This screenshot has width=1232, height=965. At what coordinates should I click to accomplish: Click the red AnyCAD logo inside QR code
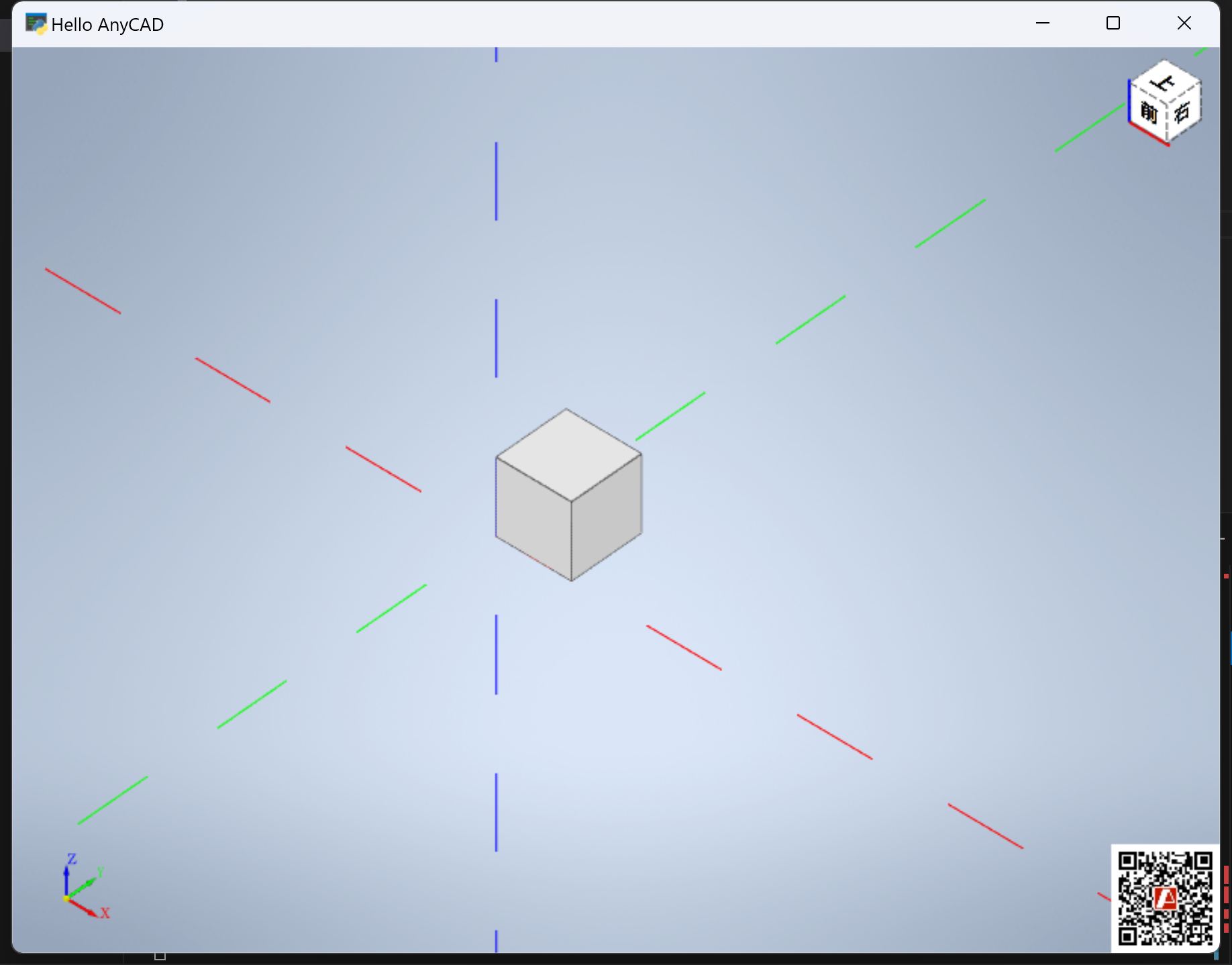[x=1166, y=898]
